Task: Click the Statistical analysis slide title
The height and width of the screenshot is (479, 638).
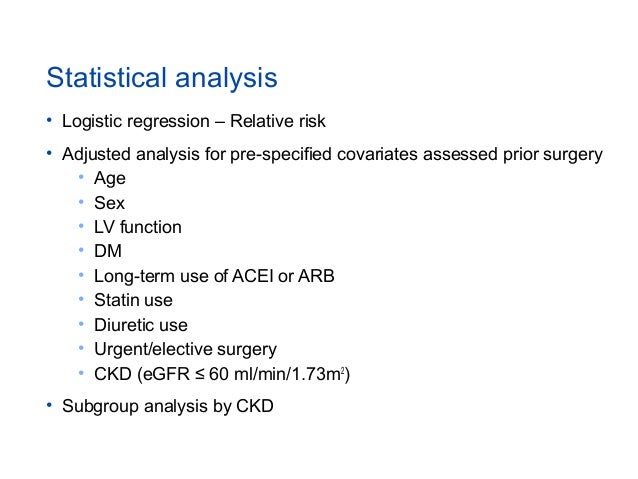Action: (x=162, y=78)
